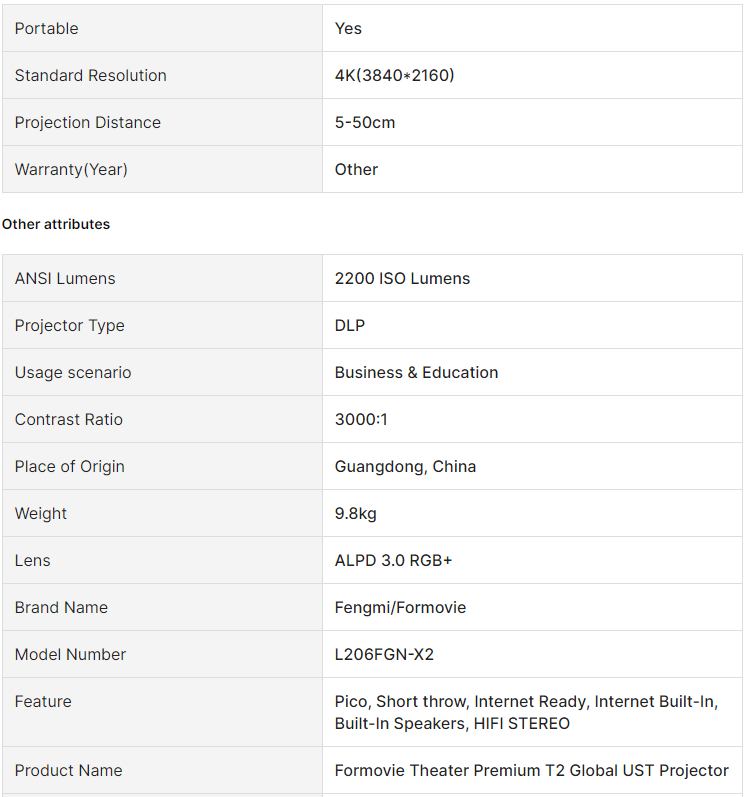Select the Formovie Theater Premium T2 product name

(531, 770)
